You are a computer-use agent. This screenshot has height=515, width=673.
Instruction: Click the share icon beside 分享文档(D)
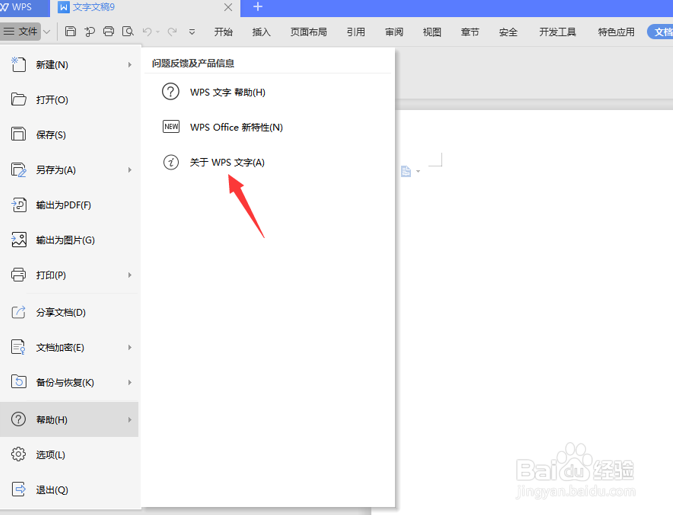click(x=18, y=312)
